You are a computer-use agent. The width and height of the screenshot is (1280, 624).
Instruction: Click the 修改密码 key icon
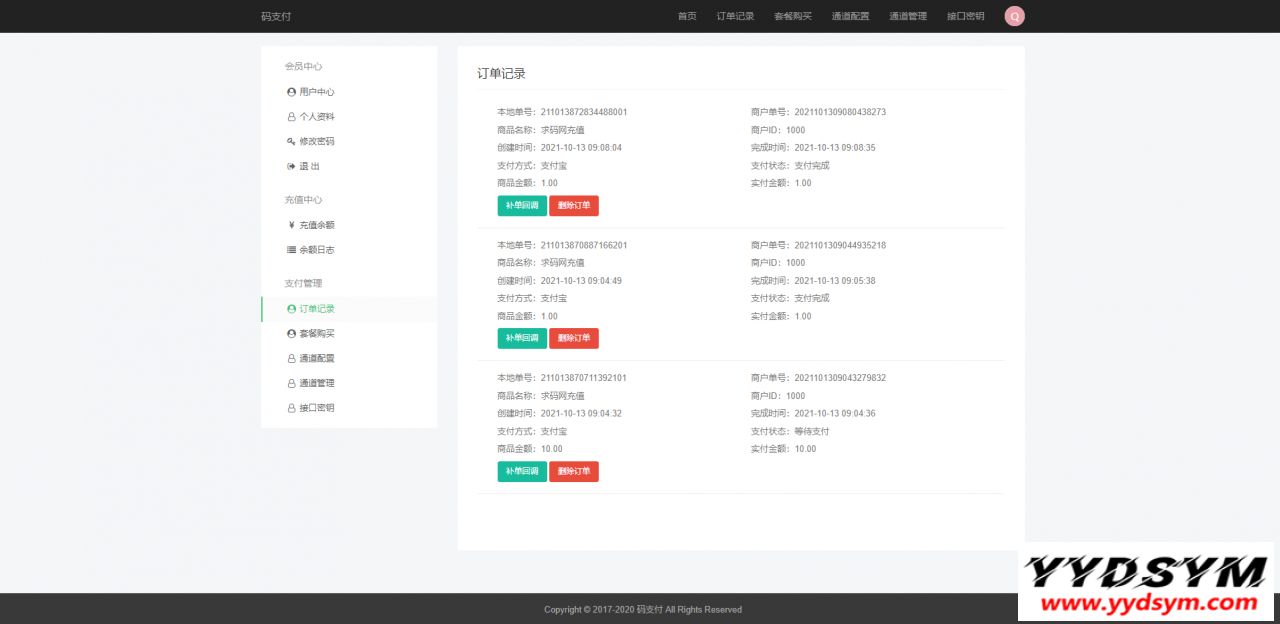pos(291,142)
